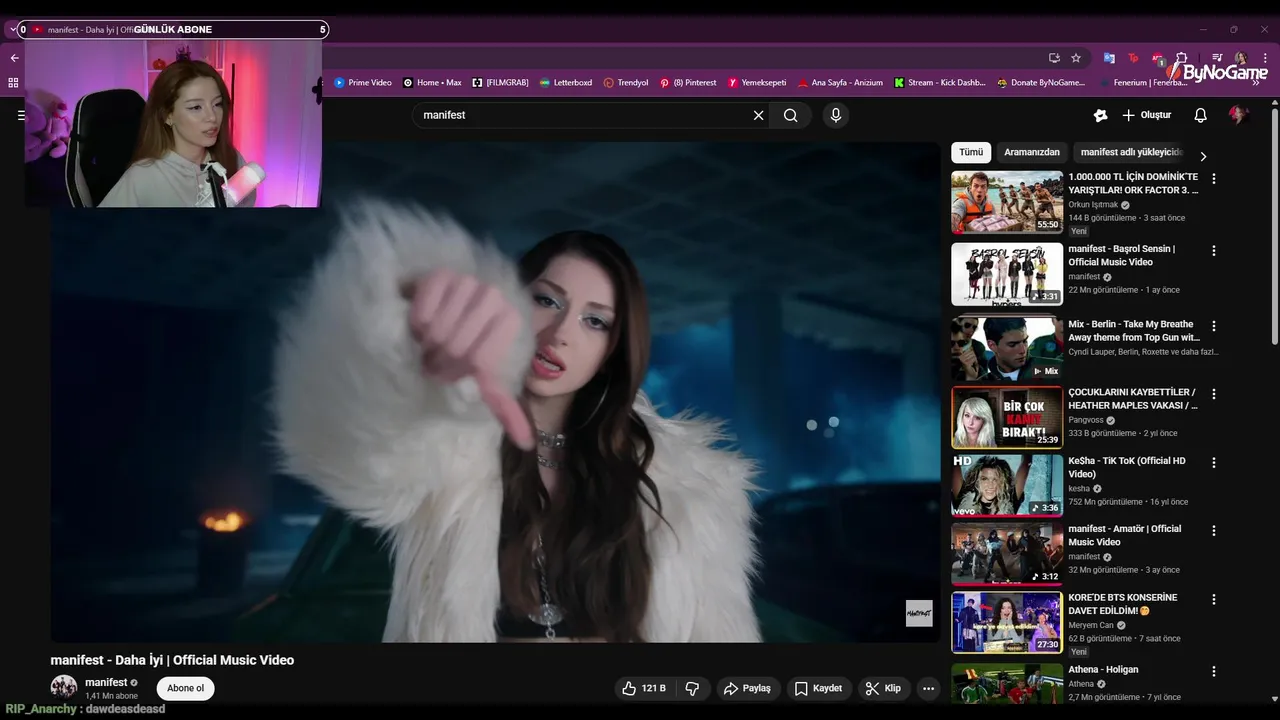The width and height of the screenshot is (1280, 720).
Task: Open FILMGRAB bookmark
Action: (x=500, y=83)
